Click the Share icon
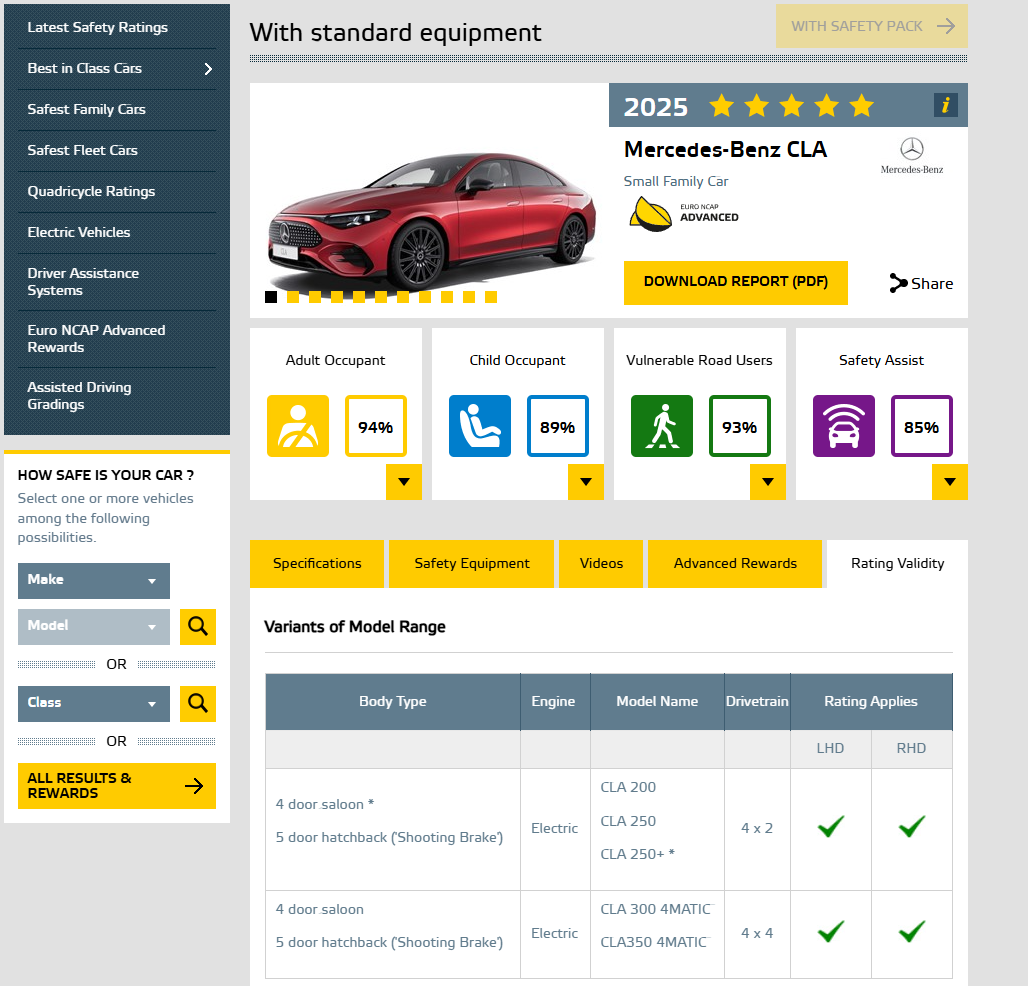 tap(898, 283)
